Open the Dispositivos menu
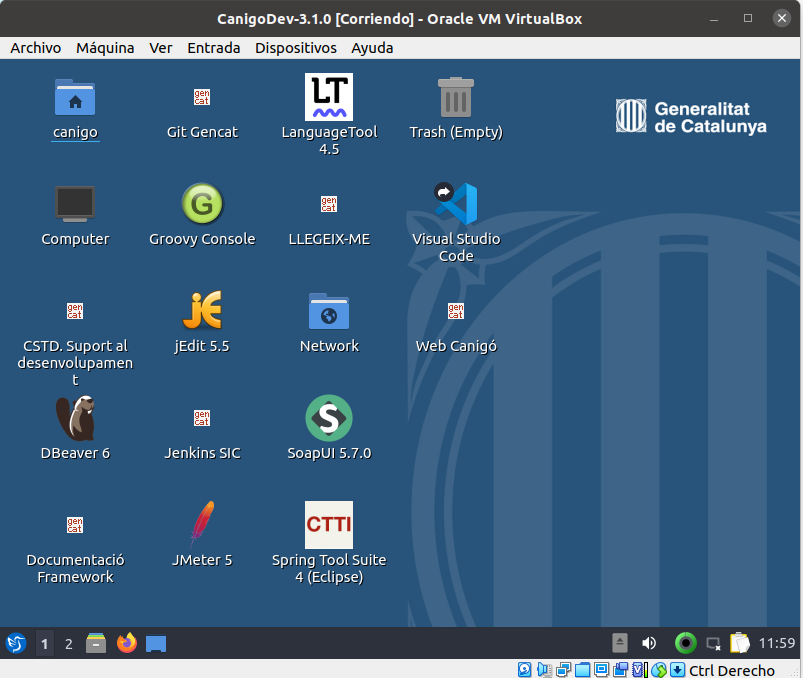This screenshot has height=678, width=803. click(295, 48)
